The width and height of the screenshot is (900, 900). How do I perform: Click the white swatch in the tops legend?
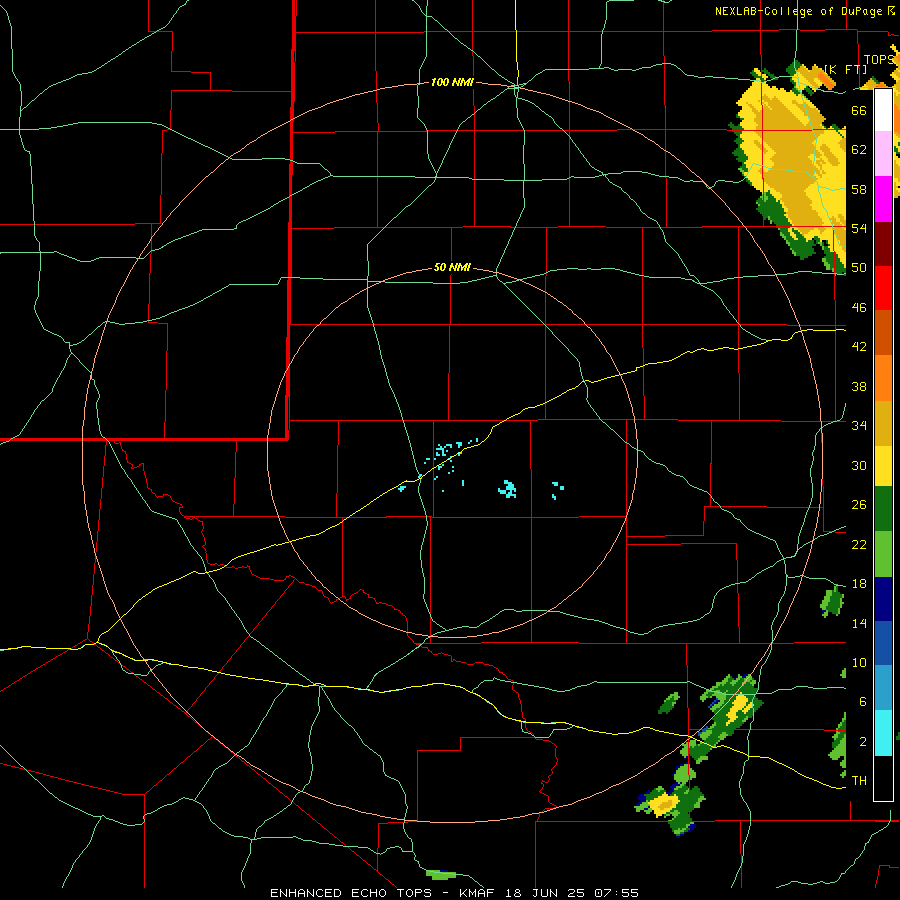pos(883,110)
